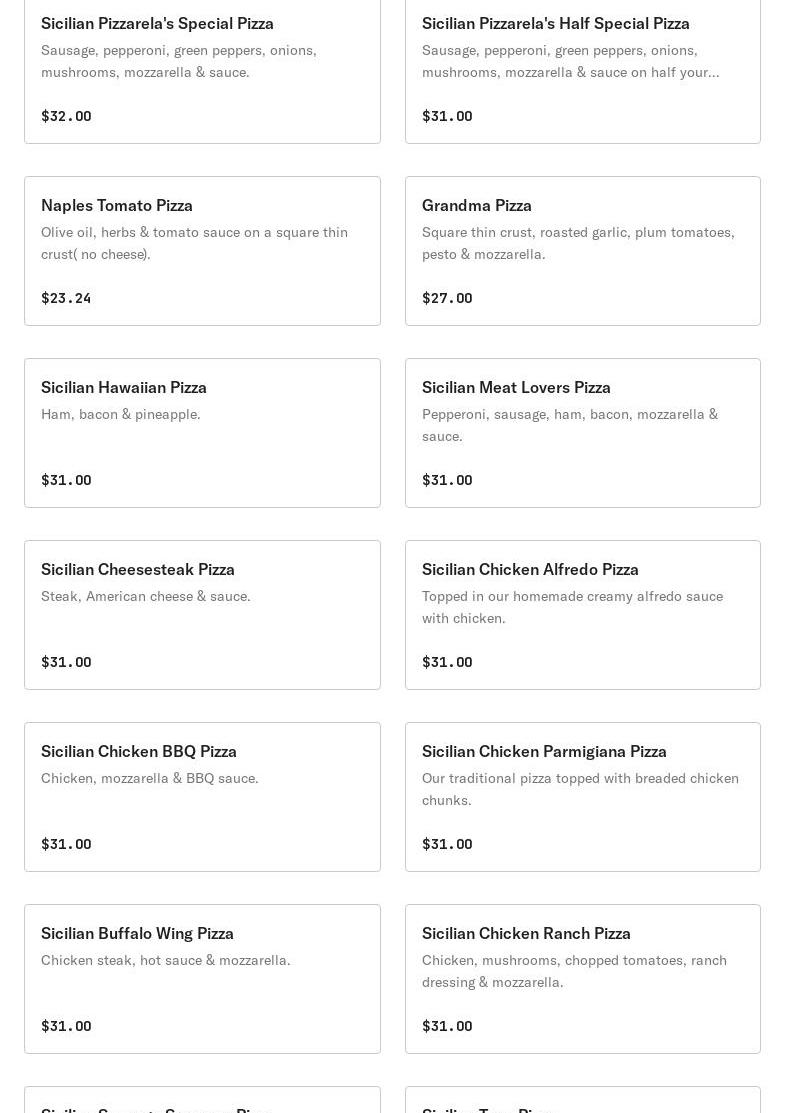The width and height of the screenshot is (785, 1113).
Task: Click the "Chicken, mozzarella & BBQ sauce" description
Action: click(x=150, y=778)
